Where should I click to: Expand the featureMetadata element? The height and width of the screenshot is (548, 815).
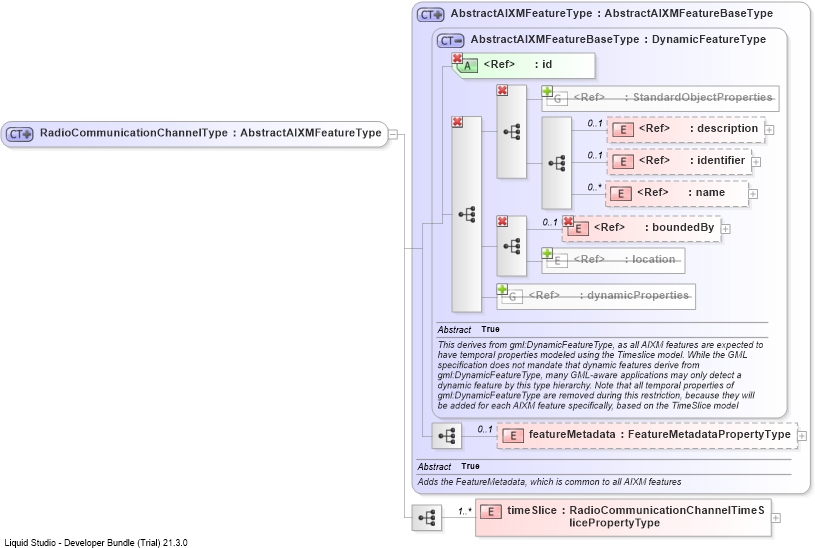803,436
